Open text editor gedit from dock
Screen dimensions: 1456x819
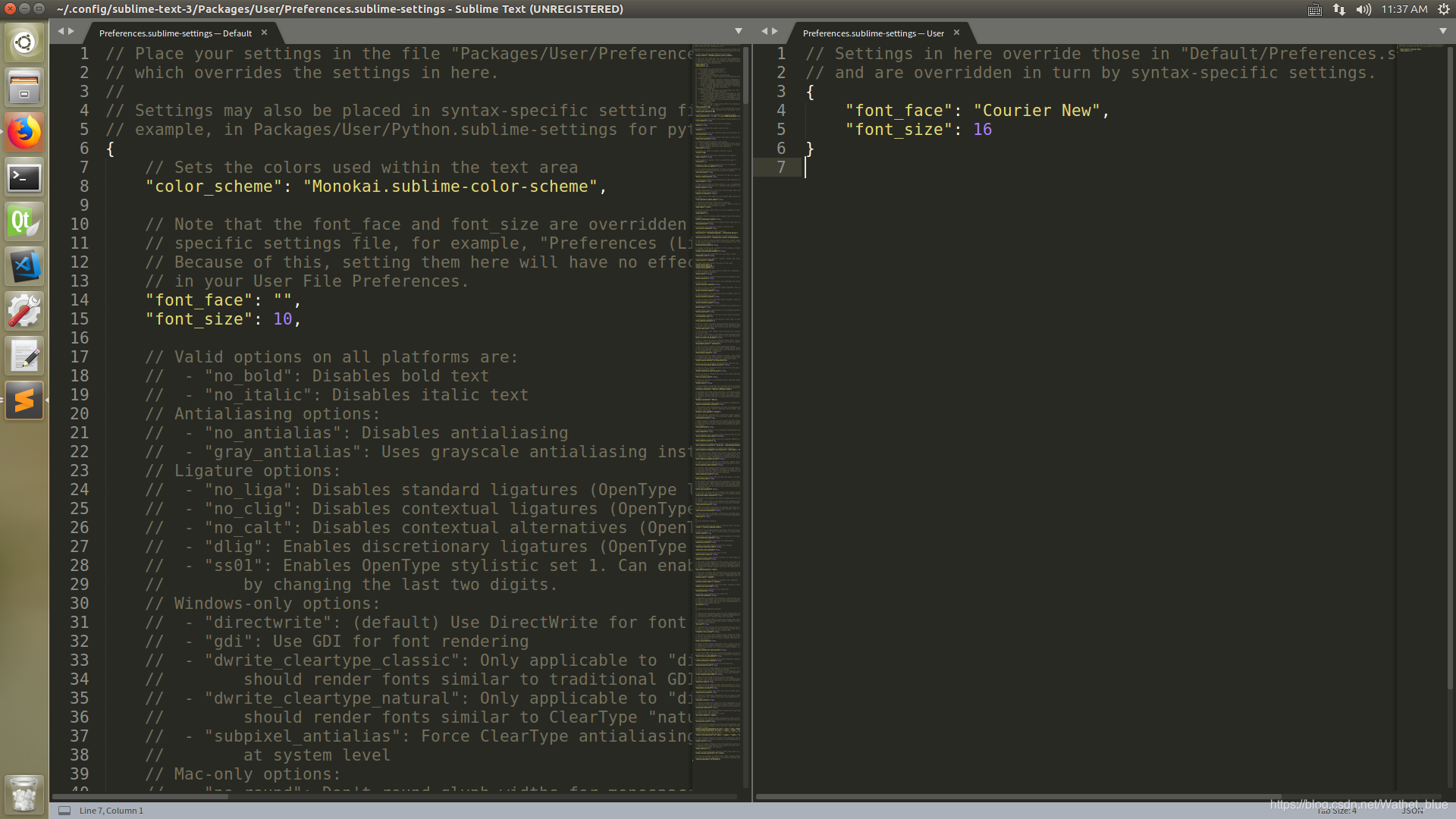coord(24,356)
